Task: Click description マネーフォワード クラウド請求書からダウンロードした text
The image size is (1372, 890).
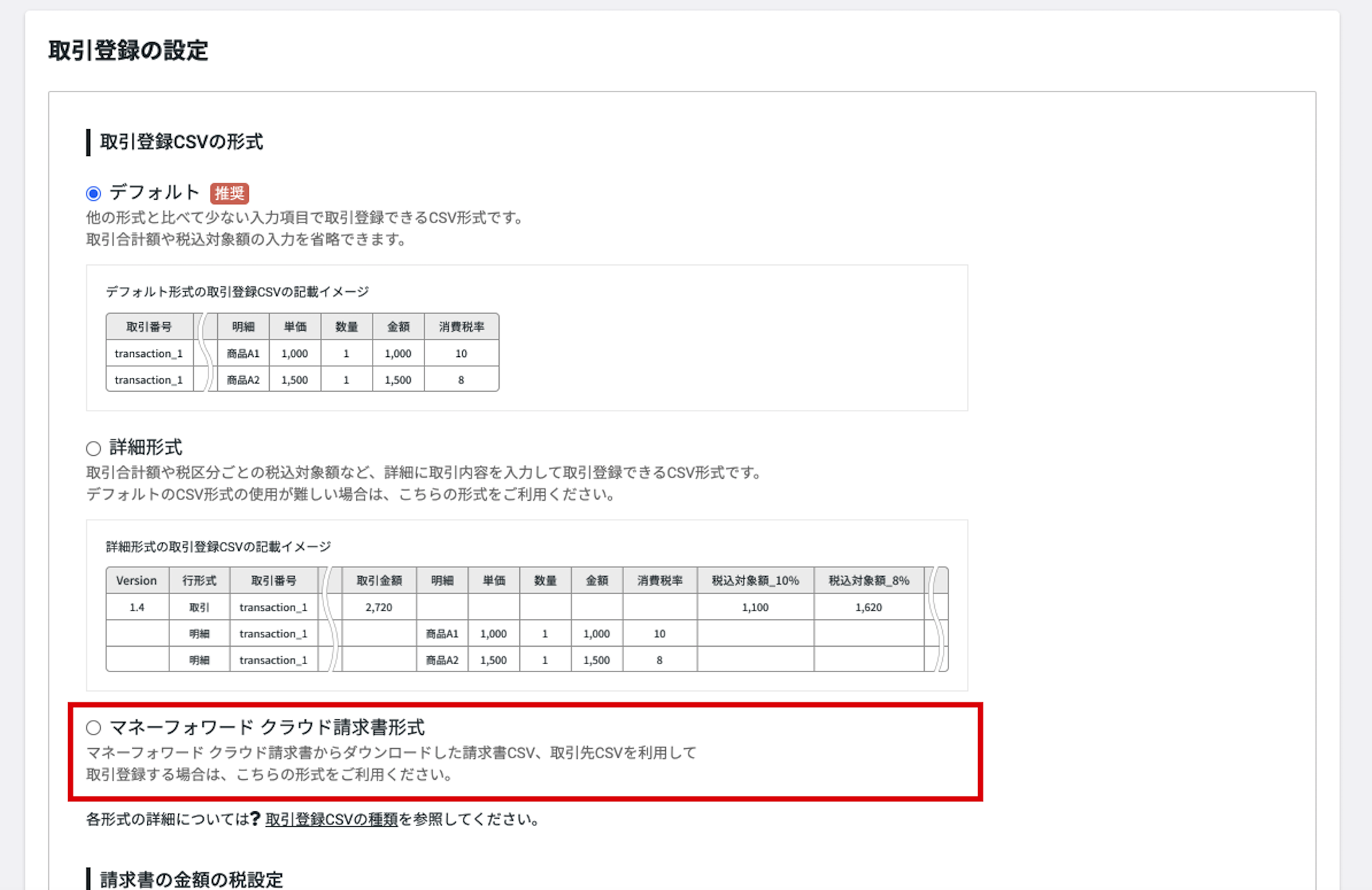Action: tap(391, 752)
